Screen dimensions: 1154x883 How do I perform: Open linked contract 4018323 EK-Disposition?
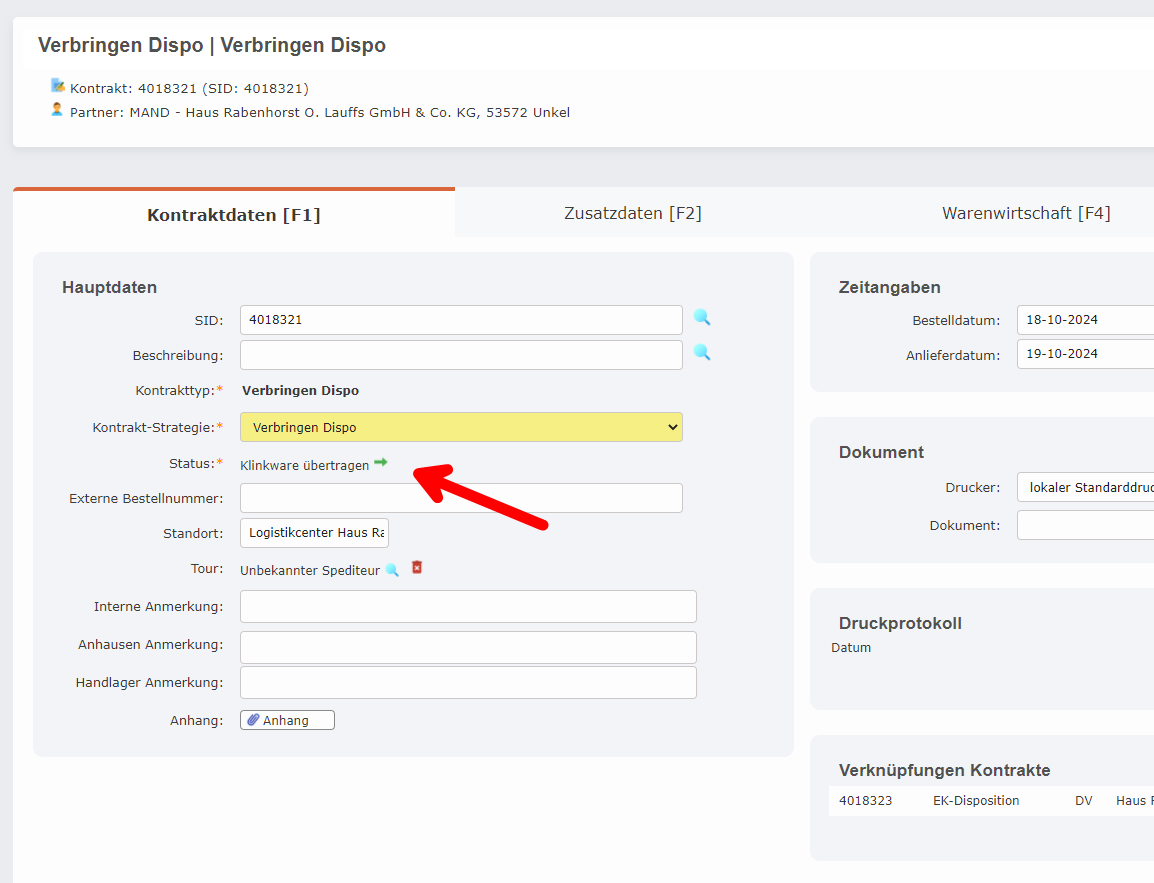point(865,800)
